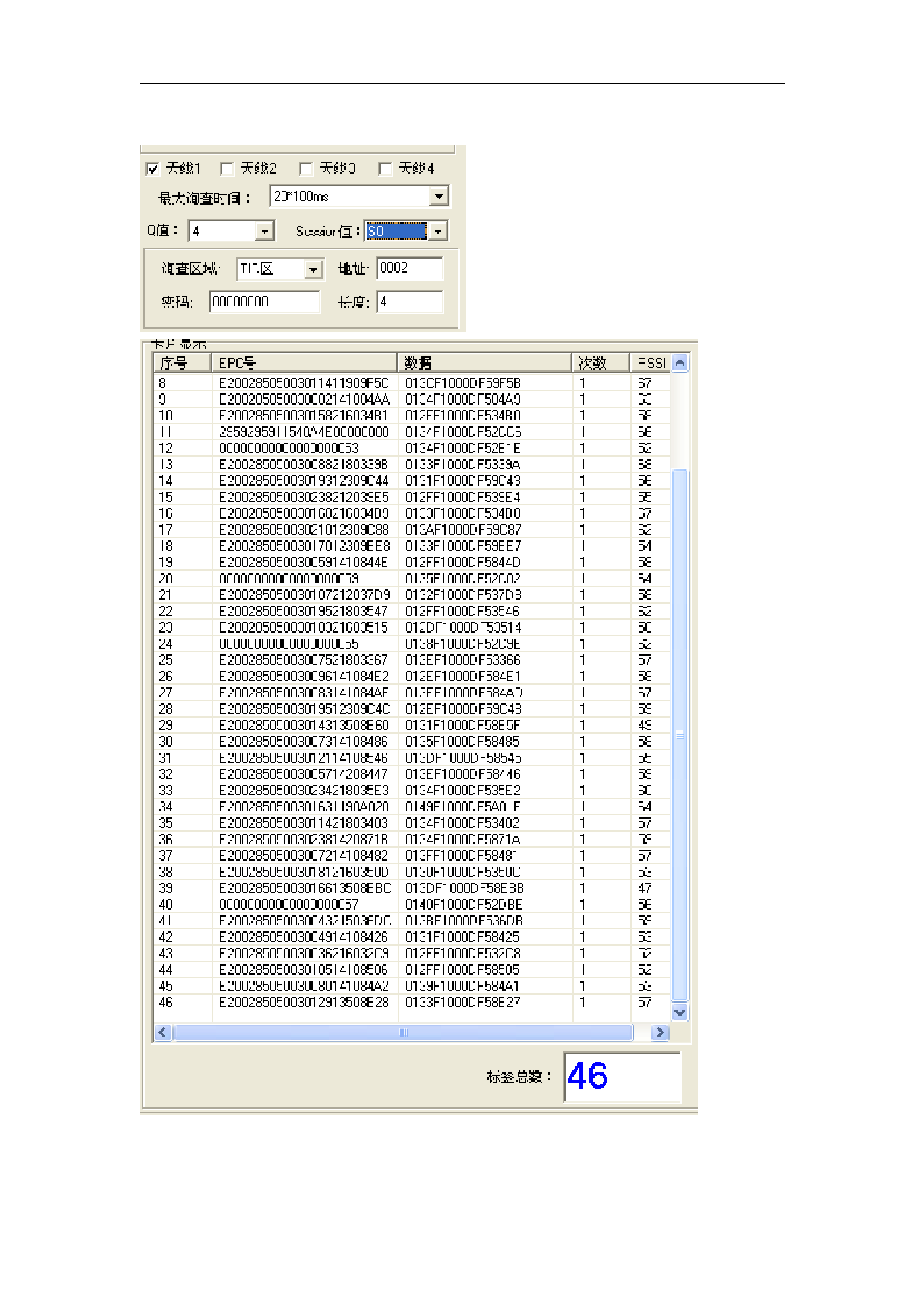Sort by the RSSI column header
Screen dimensions: 924x1307
tap(651, 363)
